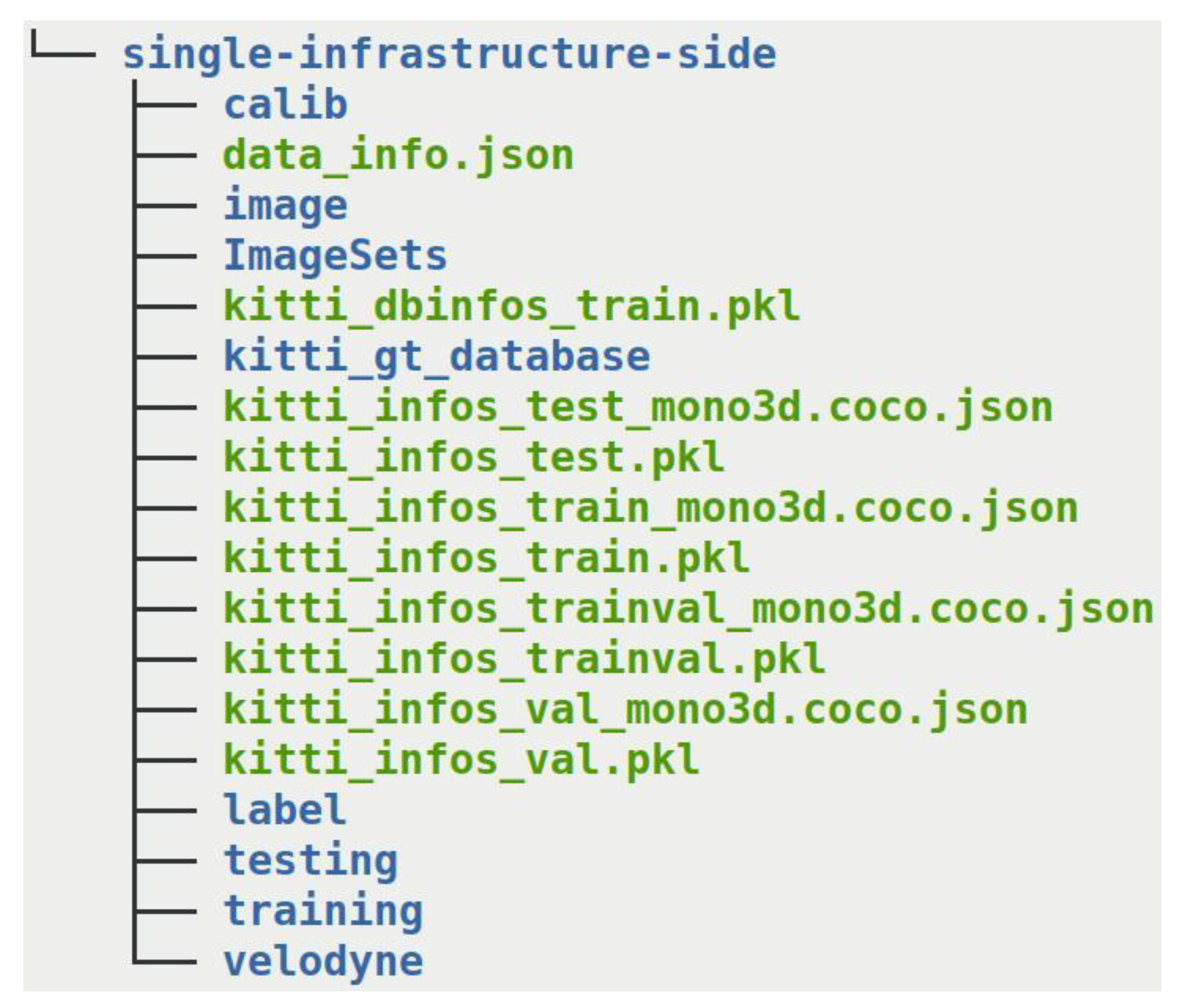Select kitti_infos_test_mono3d.coco.json file
The image size is (1181, 1008).
(x=638, y=408)
